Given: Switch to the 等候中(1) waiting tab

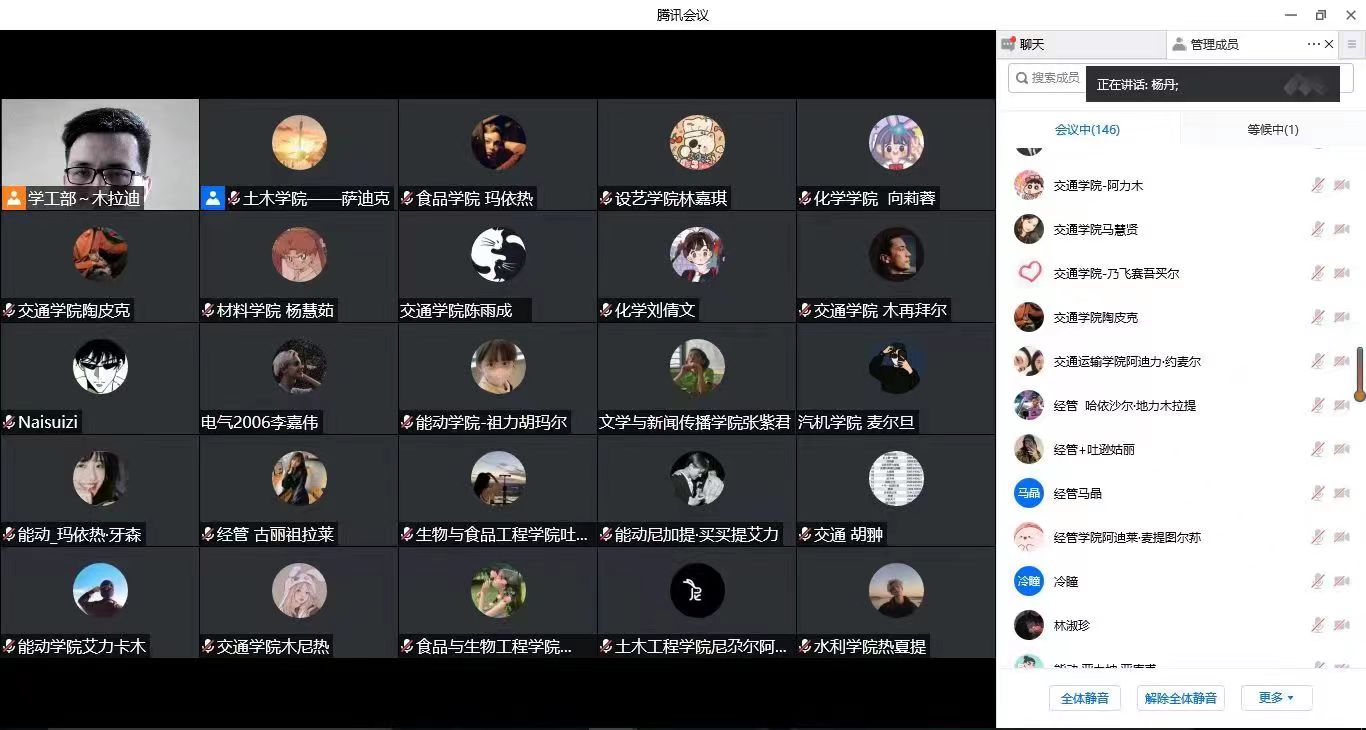Looking at the screenshot, I should pos(1272,130).
